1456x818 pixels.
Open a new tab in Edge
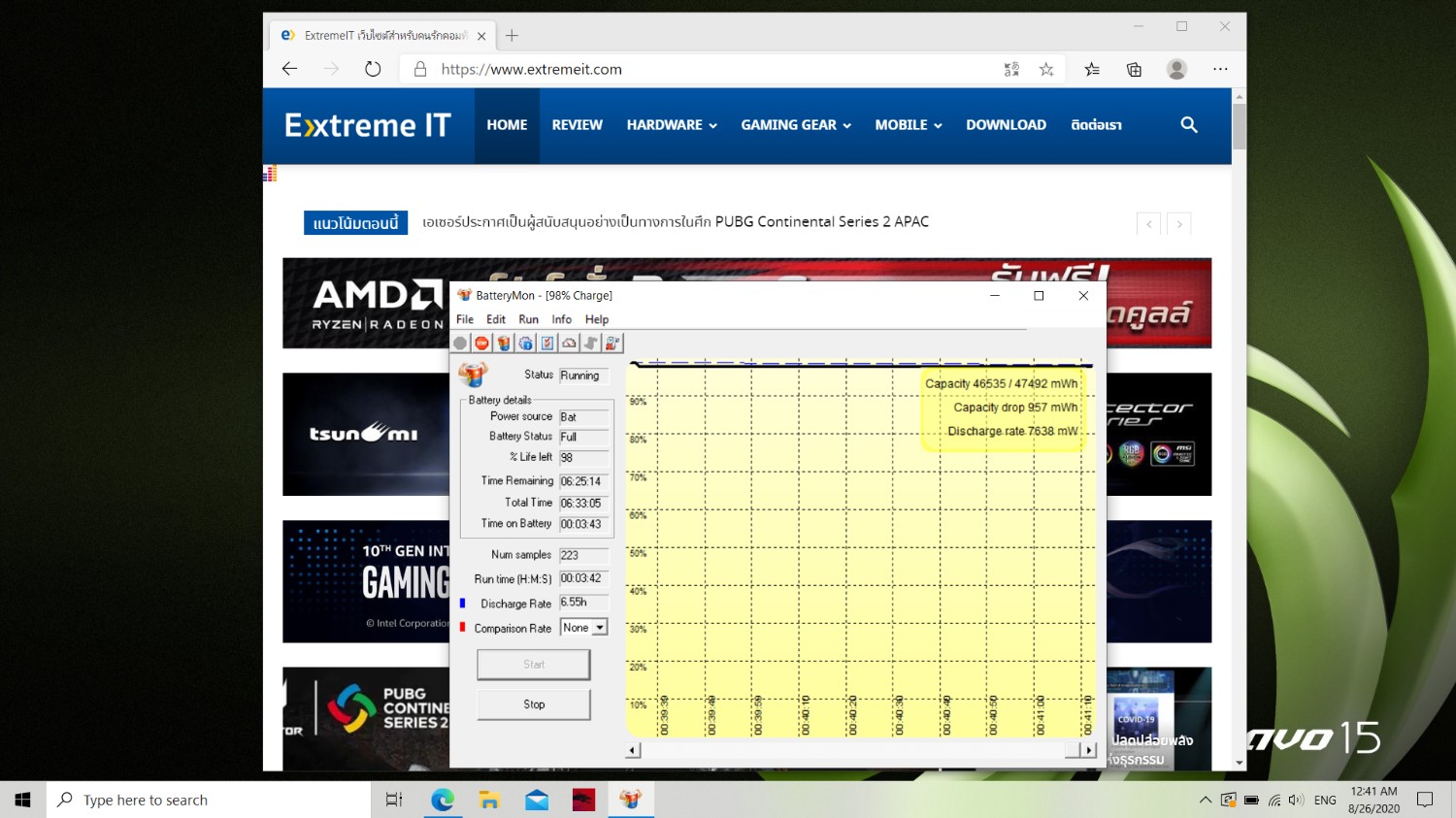(x=513, y=36)
